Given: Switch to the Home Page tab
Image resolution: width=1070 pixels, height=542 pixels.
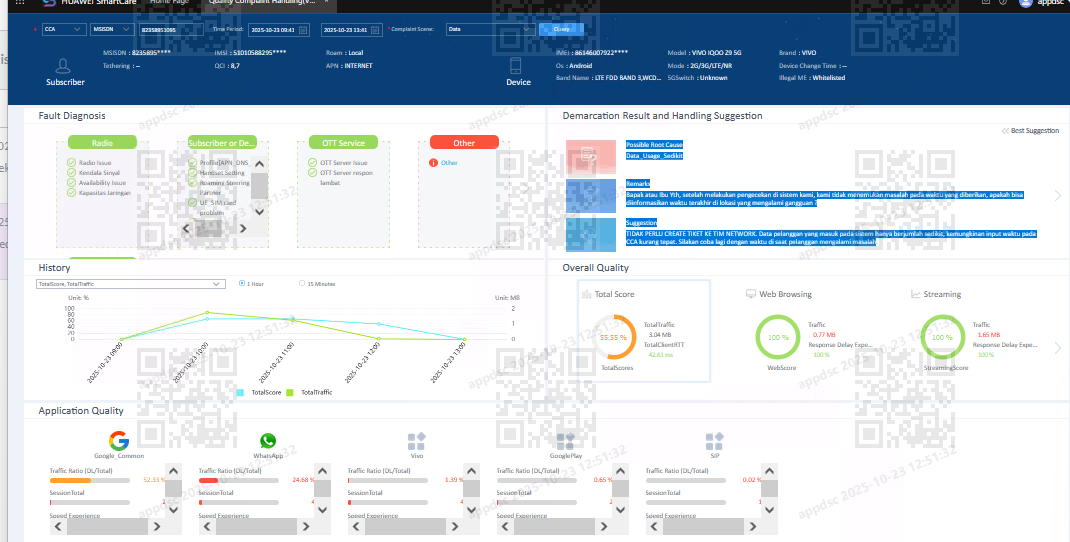Looking at the screenshot, I should click(169, 3).
